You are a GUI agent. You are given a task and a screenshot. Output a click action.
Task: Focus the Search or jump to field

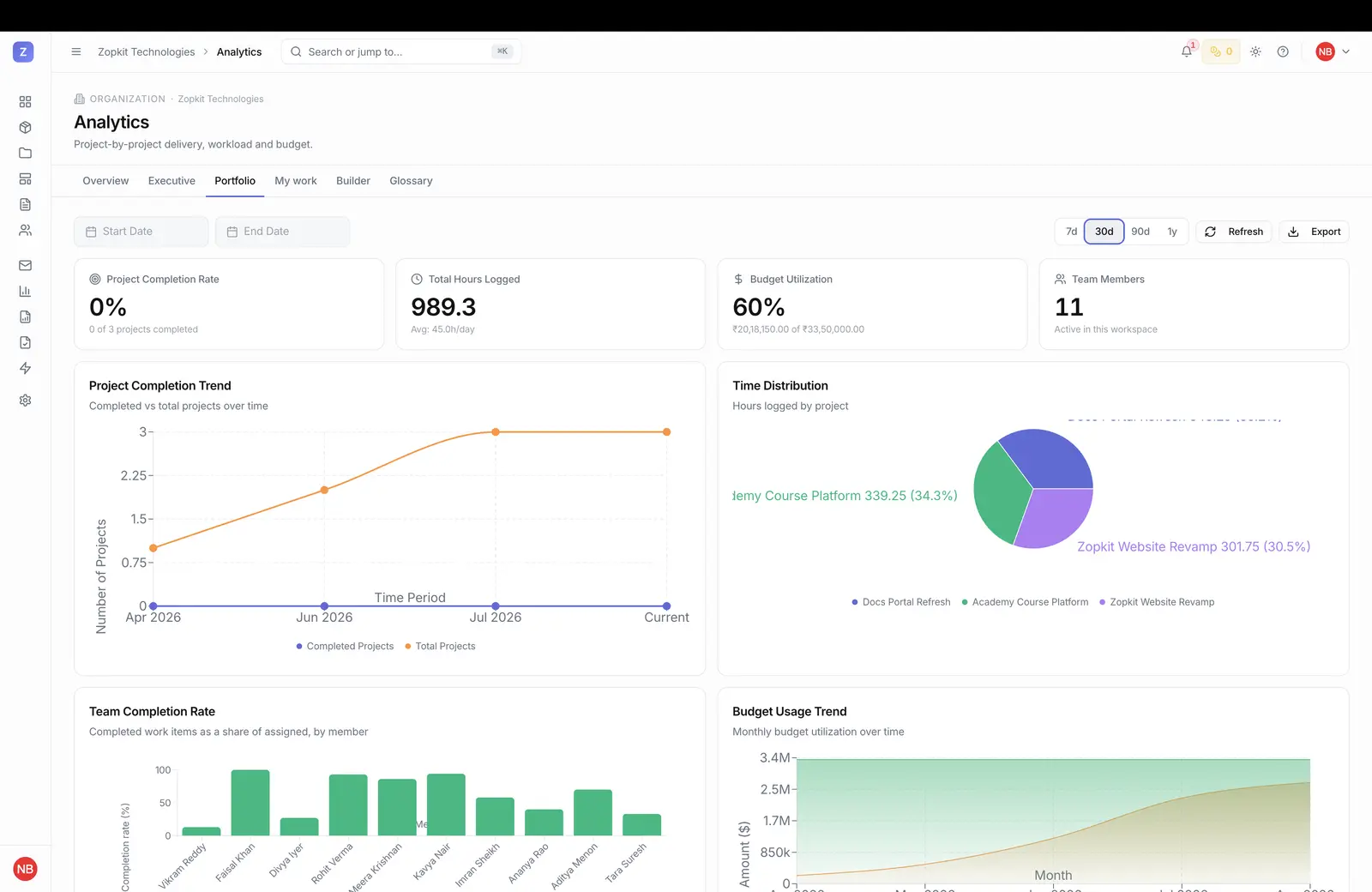pos(400,51)
